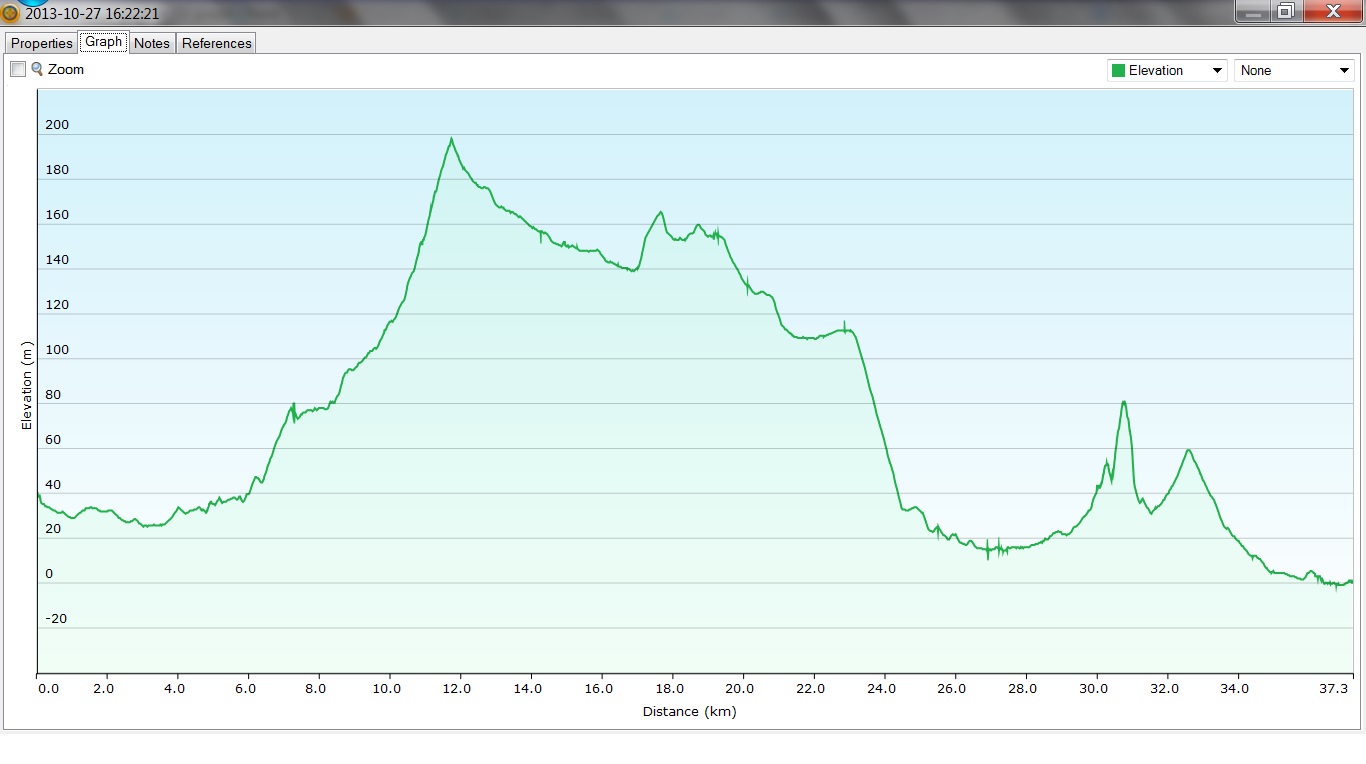Click the track icon in the title bar
The image size is (1366, 764).
pyautogui.click(x=11, y=14)
